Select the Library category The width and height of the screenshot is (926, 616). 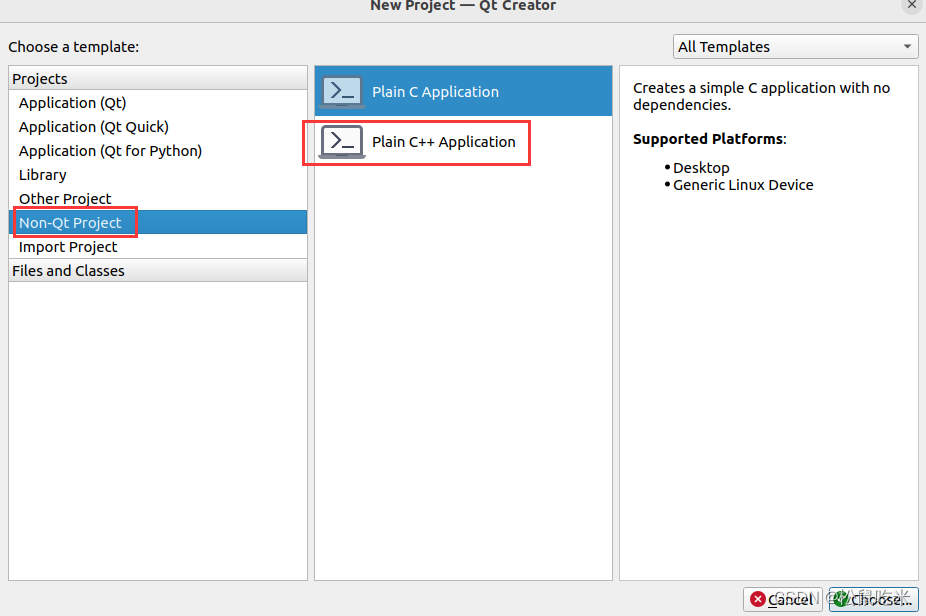42,174
